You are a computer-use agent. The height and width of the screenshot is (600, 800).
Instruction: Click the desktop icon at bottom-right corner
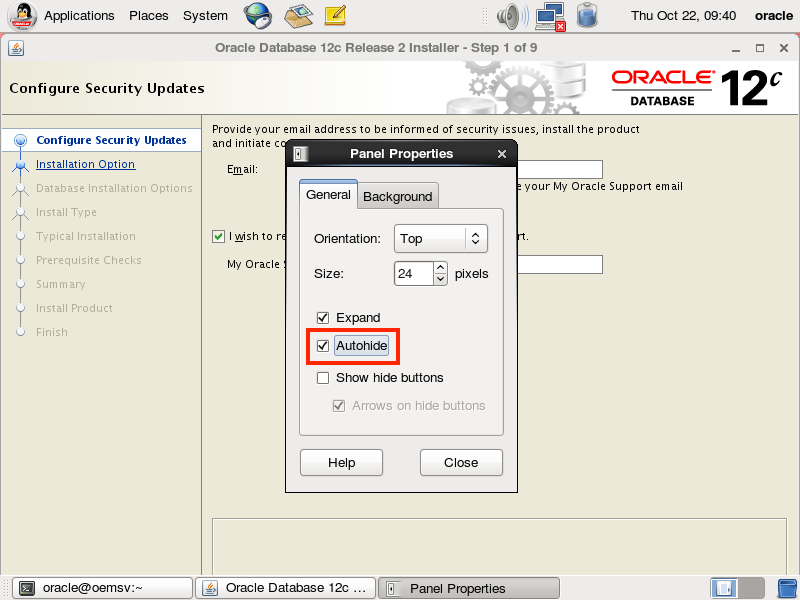tap(787, 588)
